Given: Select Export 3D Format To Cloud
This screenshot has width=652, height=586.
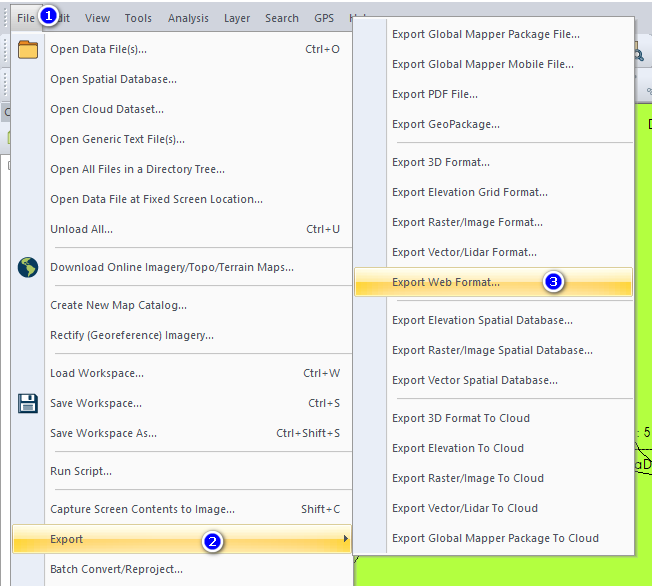Looking at the screenshot, I should [494, 418].
